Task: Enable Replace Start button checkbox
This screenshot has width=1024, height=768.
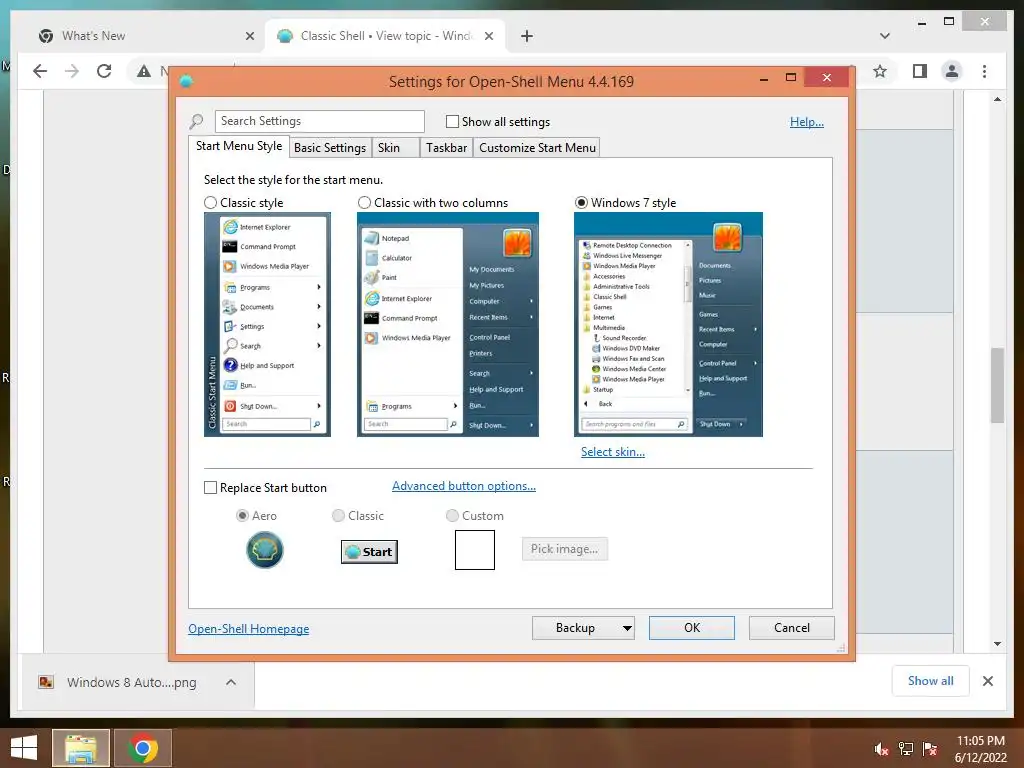Action: click(210, 488)
